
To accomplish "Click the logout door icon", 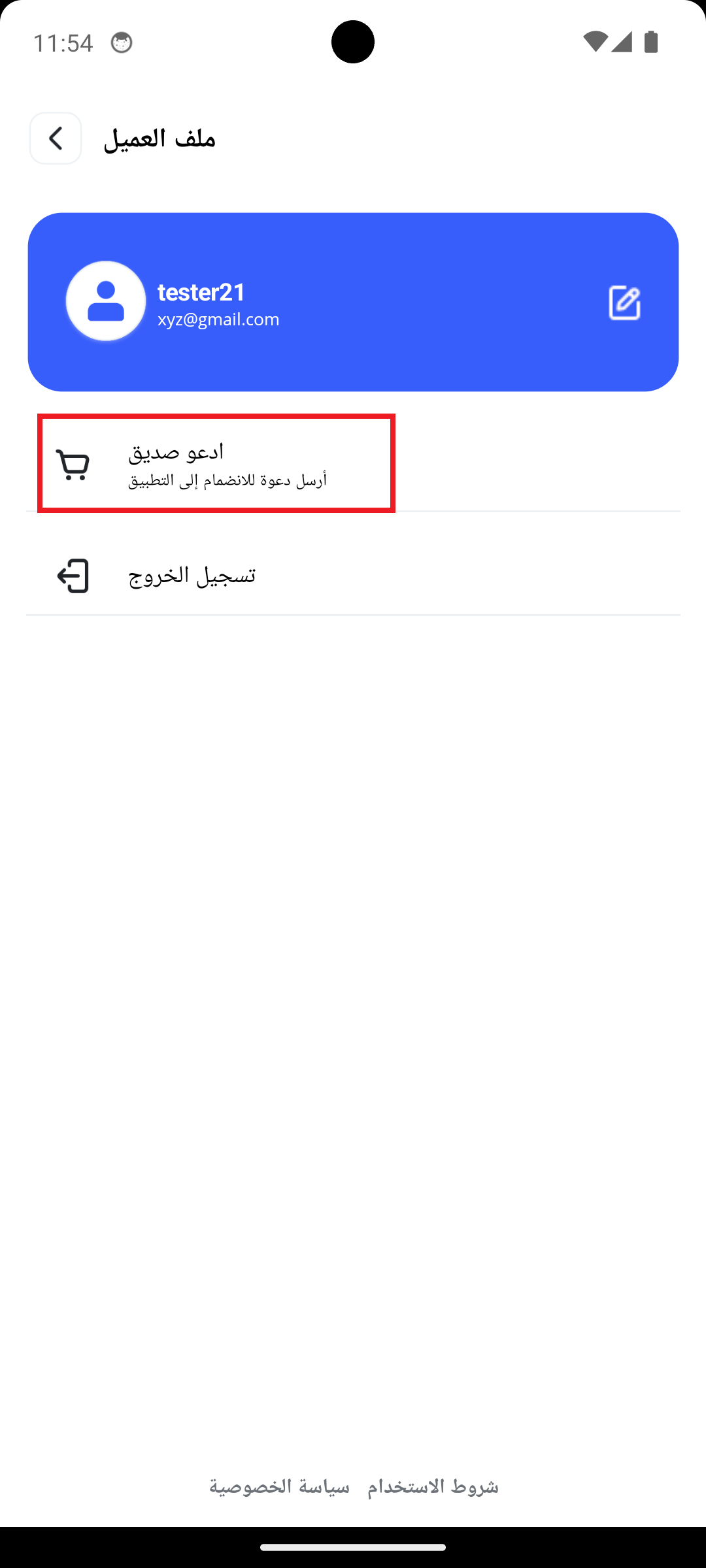I will 73,576.
